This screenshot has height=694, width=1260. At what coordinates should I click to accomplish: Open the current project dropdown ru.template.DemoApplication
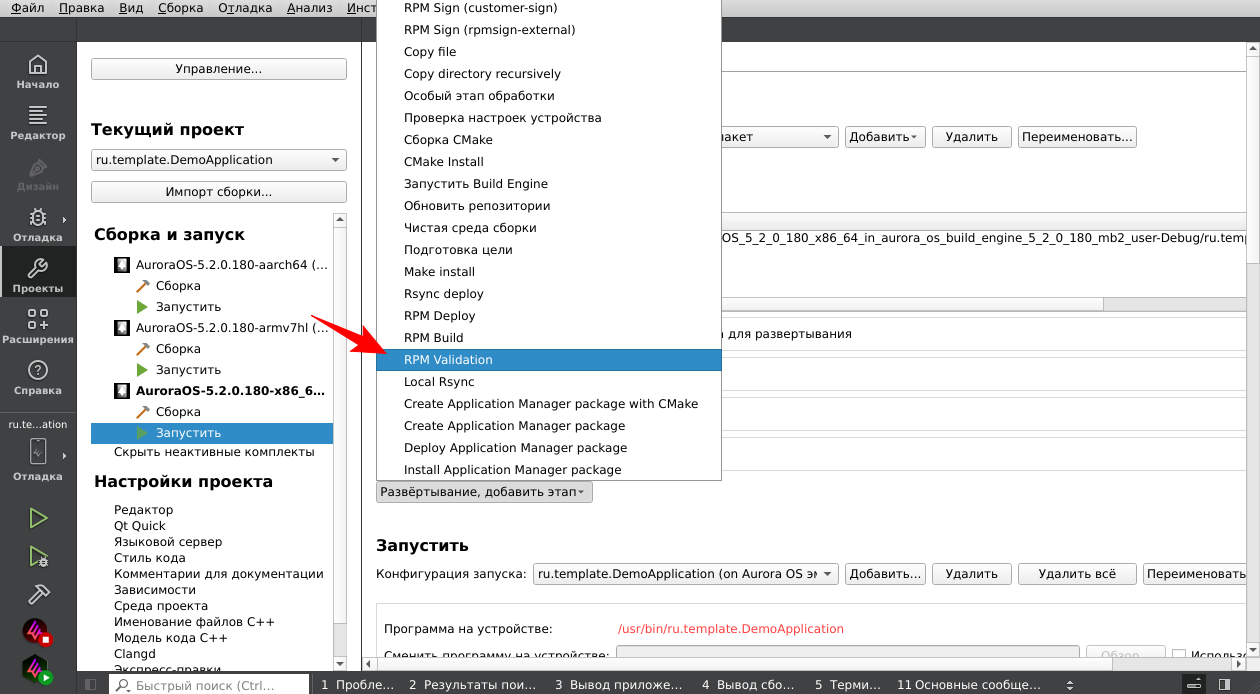218,159
